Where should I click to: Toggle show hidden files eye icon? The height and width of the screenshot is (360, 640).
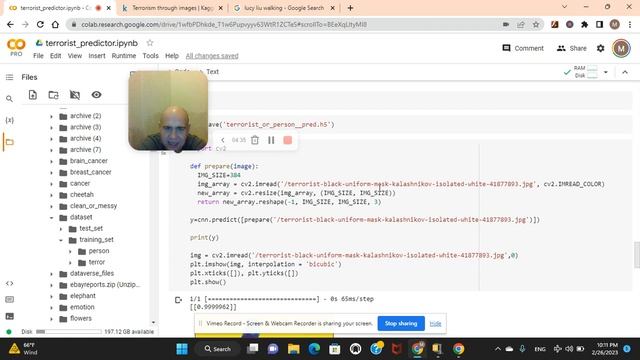(96, 95)
